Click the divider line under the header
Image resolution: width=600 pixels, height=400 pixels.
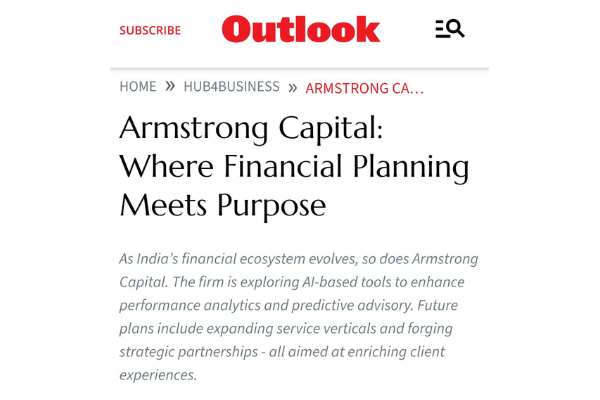point(300,69)
